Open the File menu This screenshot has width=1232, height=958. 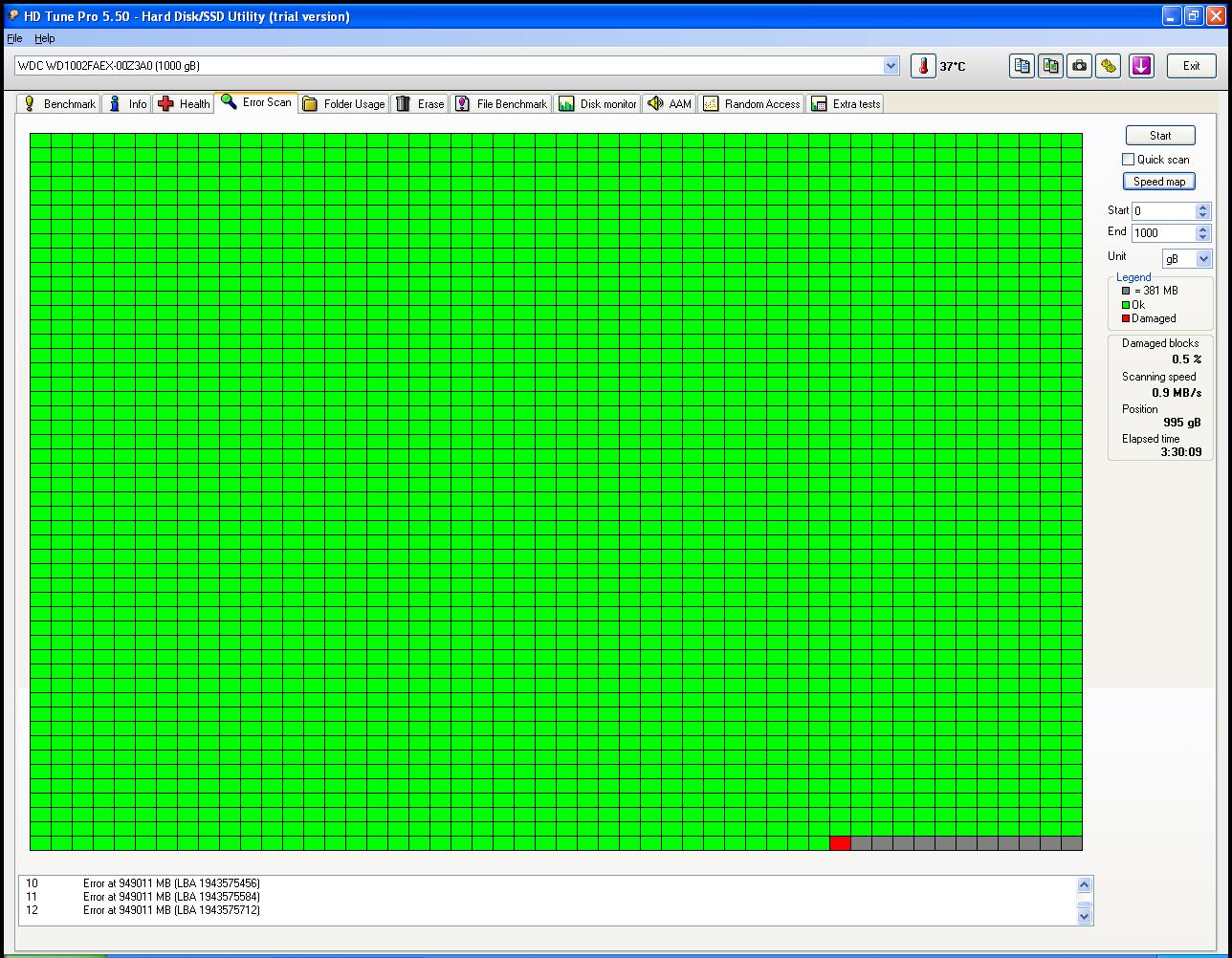[x=14, y=38]
